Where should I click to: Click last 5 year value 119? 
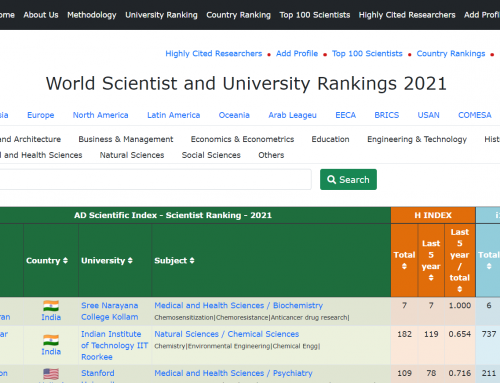[x=431, y=334]
